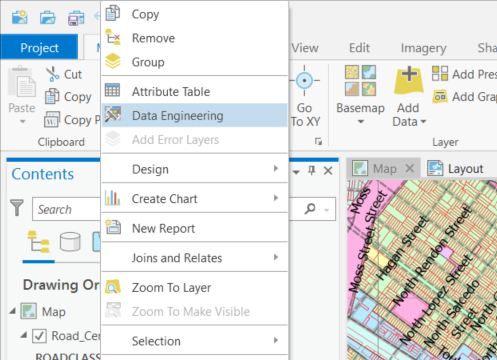Switch to the View ribbon tab
The width and height of the screenshot is (497, 360).
tap(305, 48)
